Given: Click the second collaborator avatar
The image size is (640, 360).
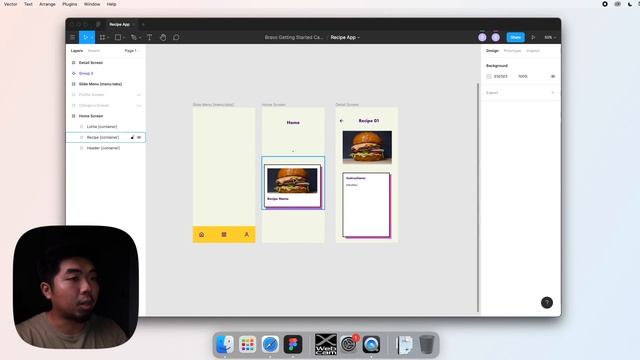Looking at the screenshot, I should (496, 37).
